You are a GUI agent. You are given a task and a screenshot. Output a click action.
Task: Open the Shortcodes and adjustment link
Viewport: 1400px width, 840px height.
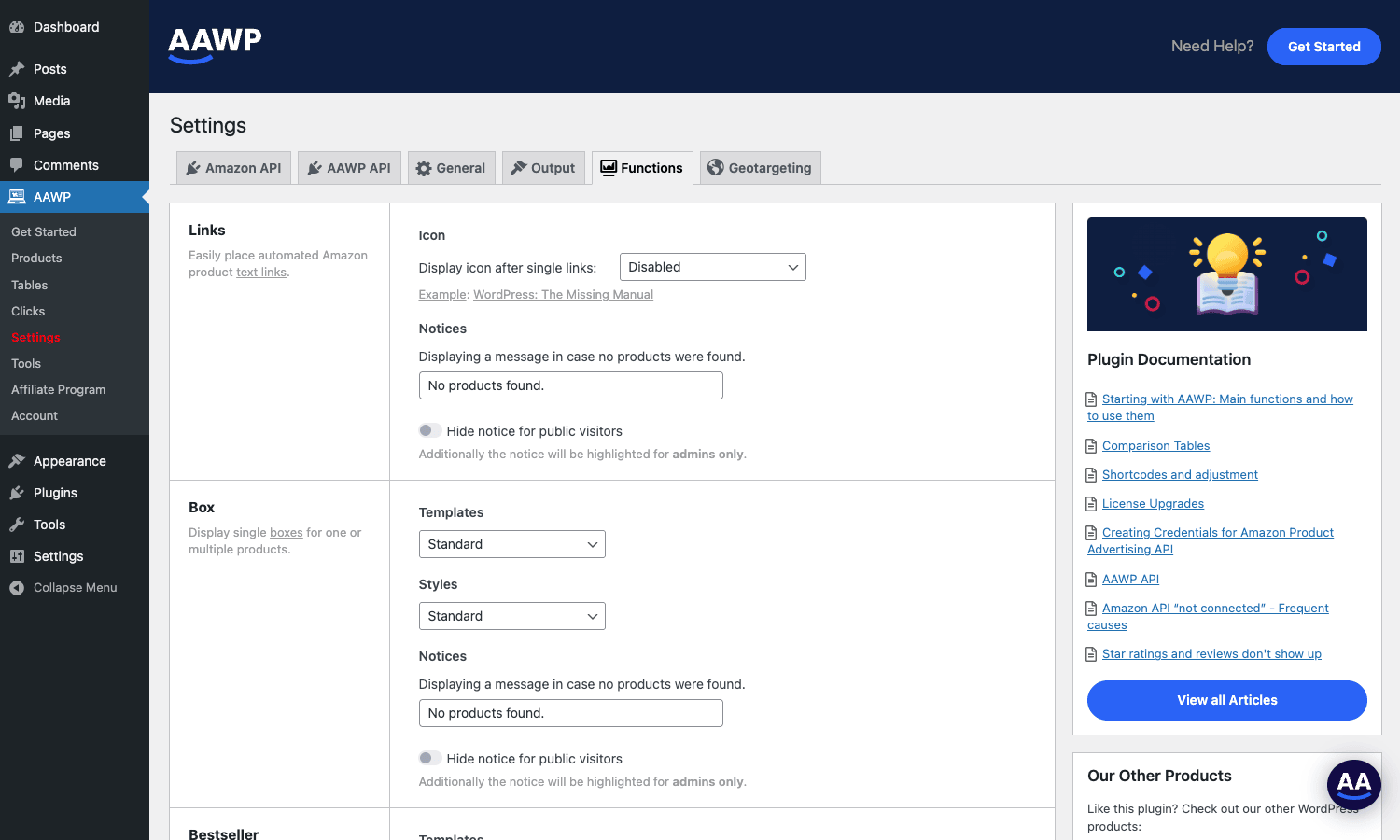(1180, 475)
